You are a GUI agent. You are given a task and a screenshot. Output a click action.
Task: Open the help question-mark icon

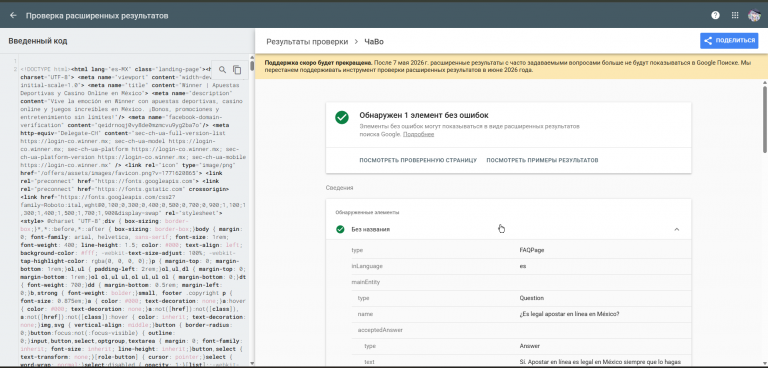point(715,15)
